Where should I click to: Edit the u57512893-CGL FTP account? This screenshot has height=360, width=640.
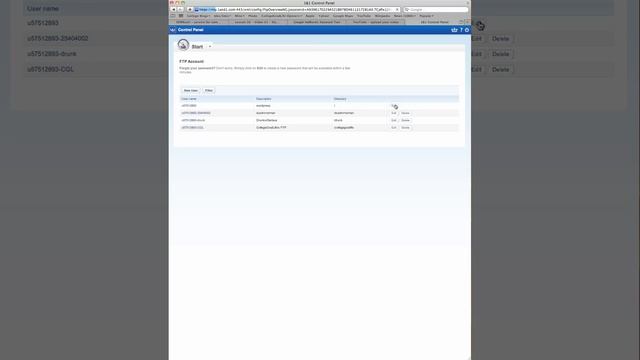coord(393,128)
